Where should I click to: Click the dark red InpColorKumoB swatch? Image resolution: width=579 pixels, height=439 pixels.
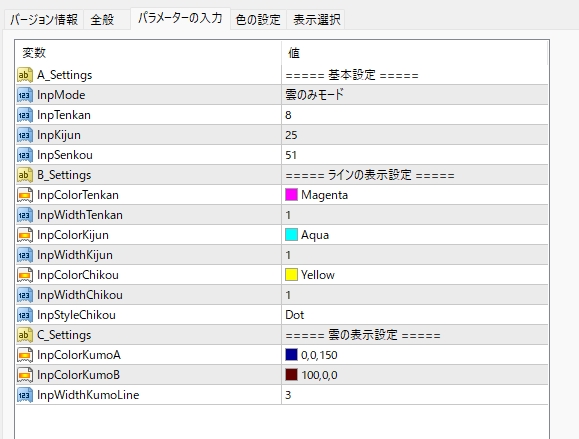(291, 374)
